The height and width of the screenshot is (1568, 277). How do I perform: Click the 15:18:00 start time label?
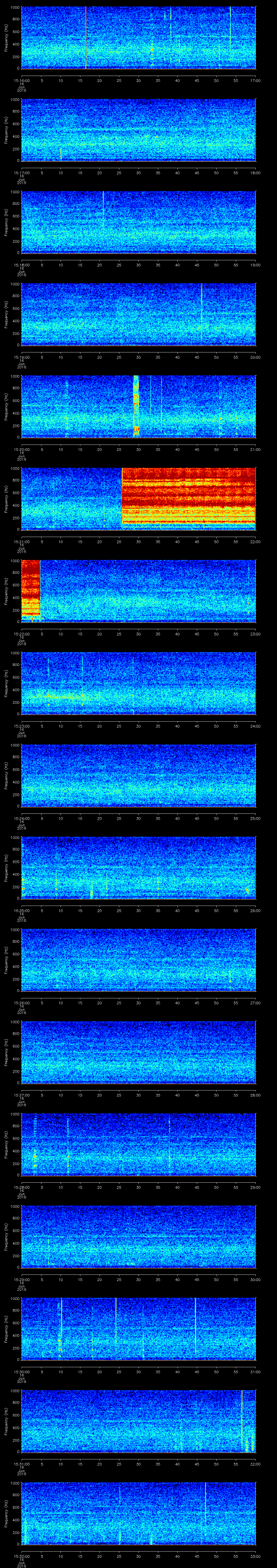(x=22, y=265)
